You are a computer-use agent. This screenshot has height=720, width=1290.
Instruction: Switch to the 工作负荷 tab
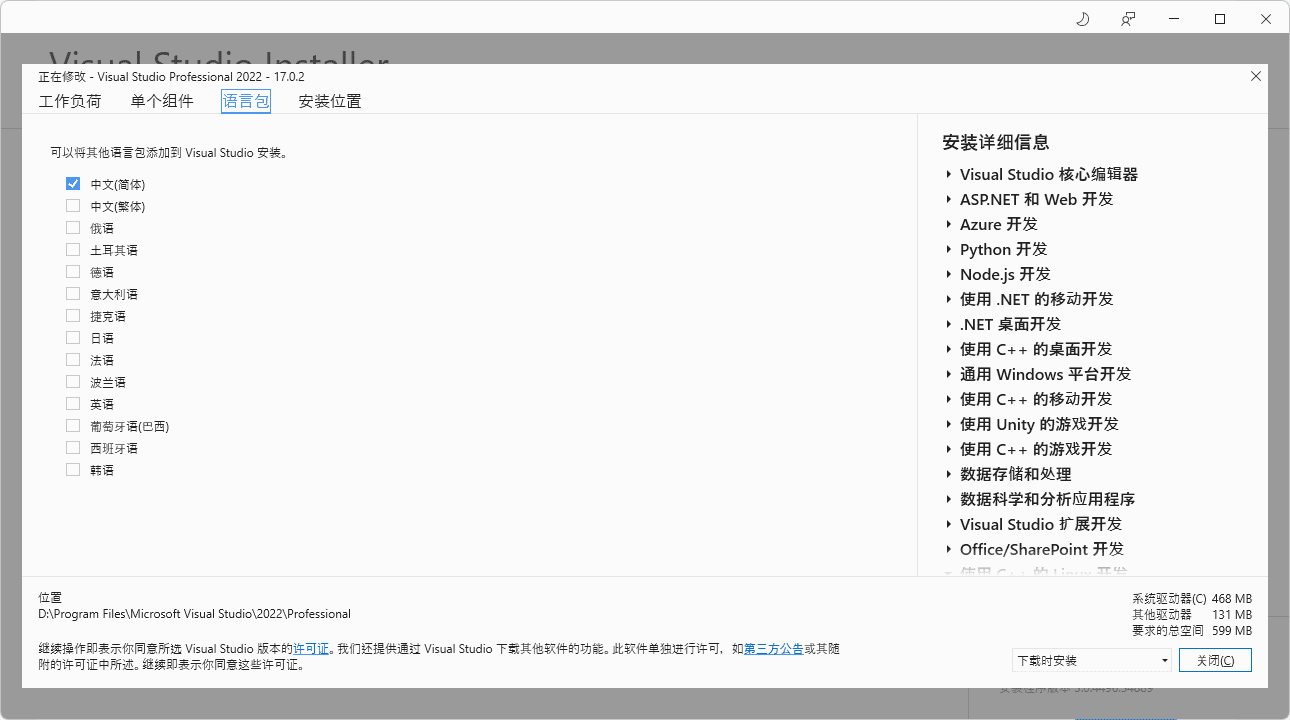click(x=70, y=100)
